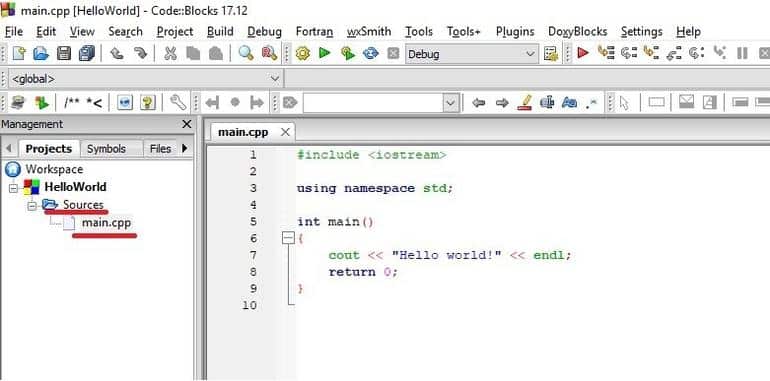
Task: Jump back with the browse tracker left arrow
Action: [212, 103]
